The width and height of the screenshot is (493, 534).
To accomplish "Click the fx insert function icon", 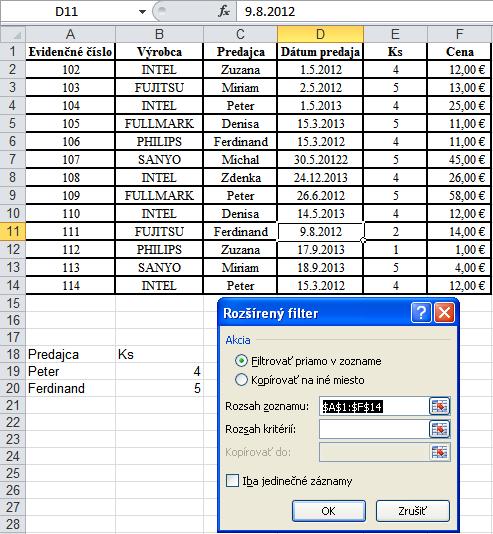I will click(x=224, y=12).
